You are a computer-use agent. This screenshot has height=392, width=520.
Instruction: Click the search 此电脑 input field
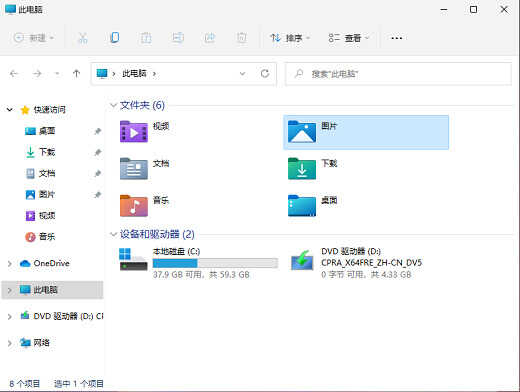(x=398, y=74)
